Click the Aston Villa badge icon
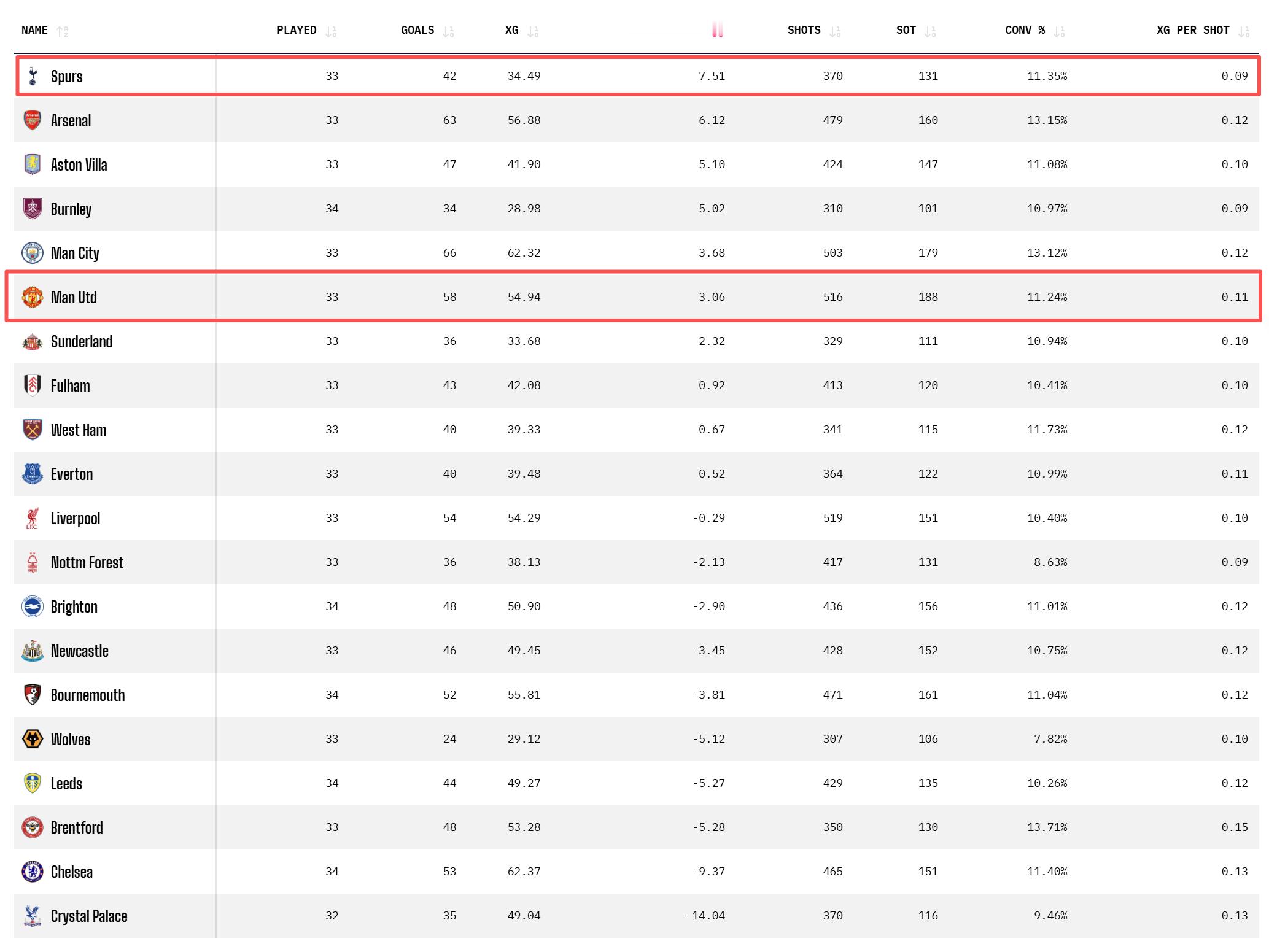1269x952 pixels. tap(33, 164)
